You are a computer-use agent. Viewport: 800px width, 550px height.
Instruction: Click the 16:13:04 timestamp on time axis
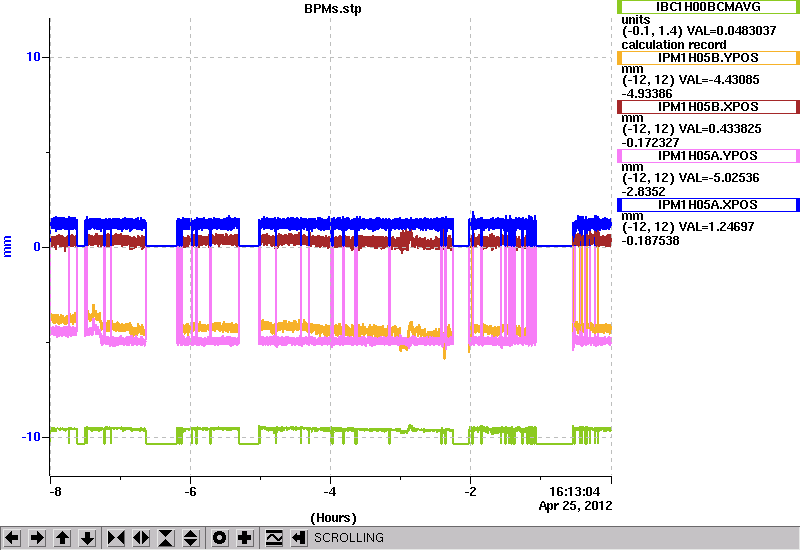pyautogui.click(x=574, y=492)
